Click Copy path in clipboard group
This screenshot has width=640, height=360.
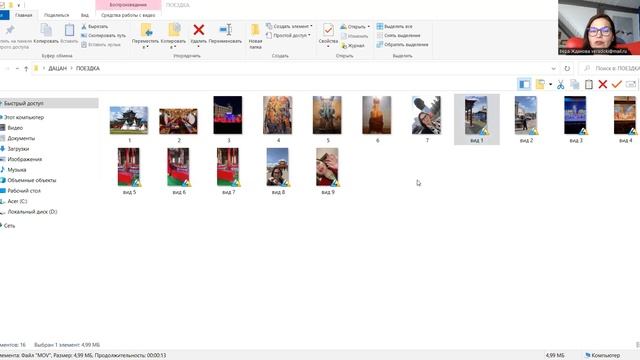[104, 36]
